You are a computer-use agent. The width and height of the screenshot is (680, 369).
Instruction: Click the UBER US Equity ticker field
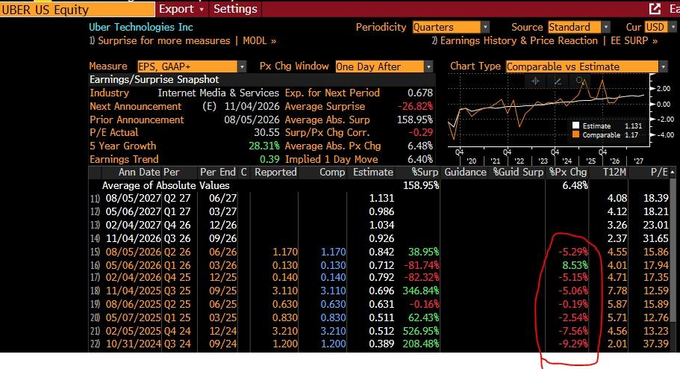[77, 10]
